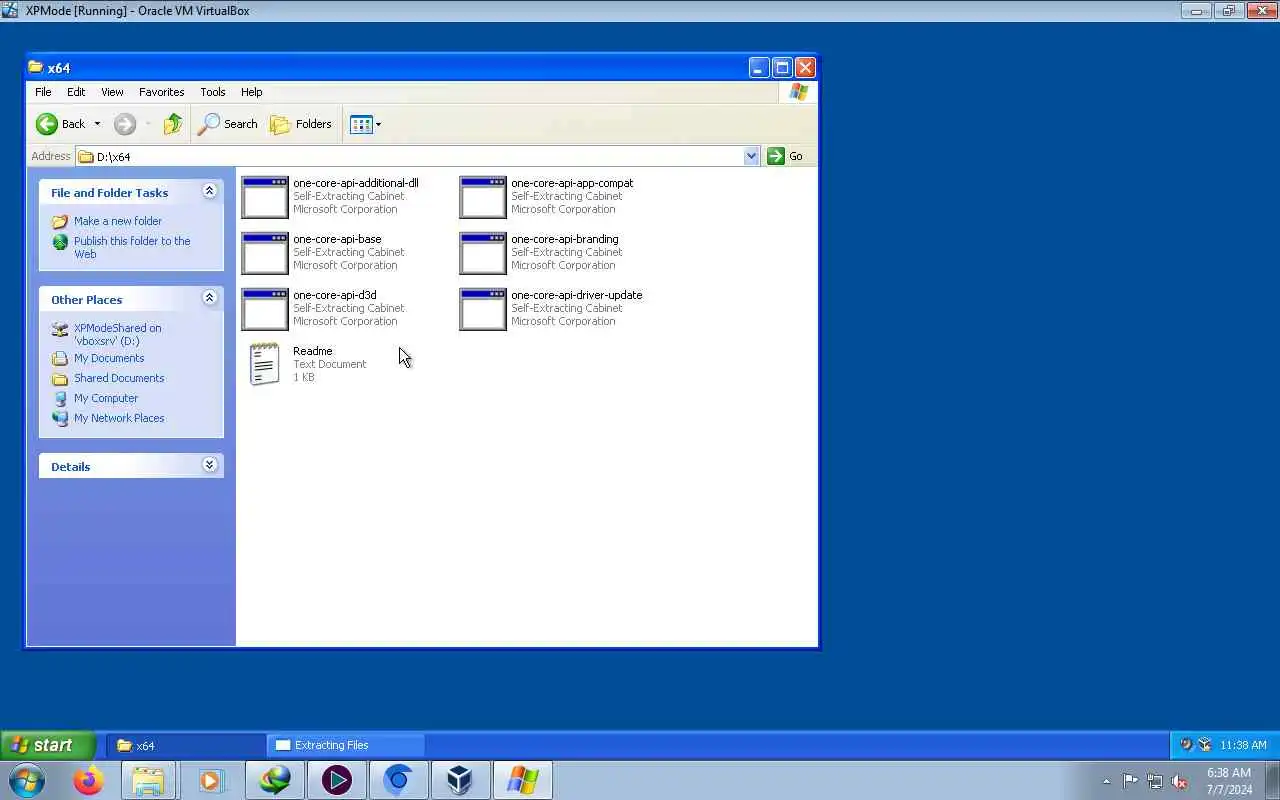
Task: Click the XP tray clock 11:38 AM
Action: pyautogui.click(x=1243, y=745)
